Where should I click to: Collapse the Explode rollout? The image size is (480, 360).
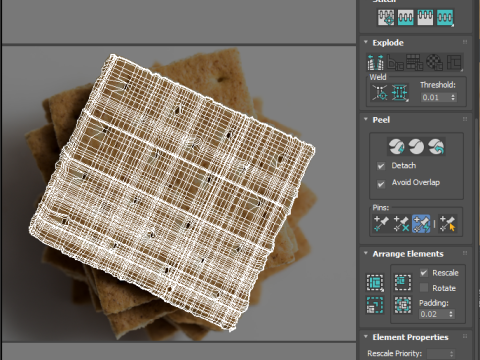click(366, 42)
